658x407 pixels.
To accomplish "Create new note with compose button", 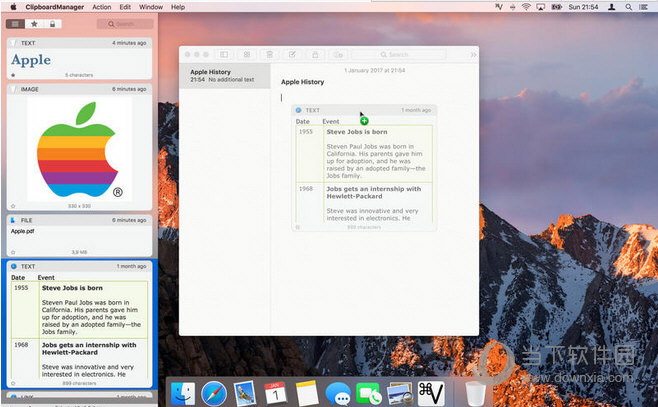I will coord(292,55).
